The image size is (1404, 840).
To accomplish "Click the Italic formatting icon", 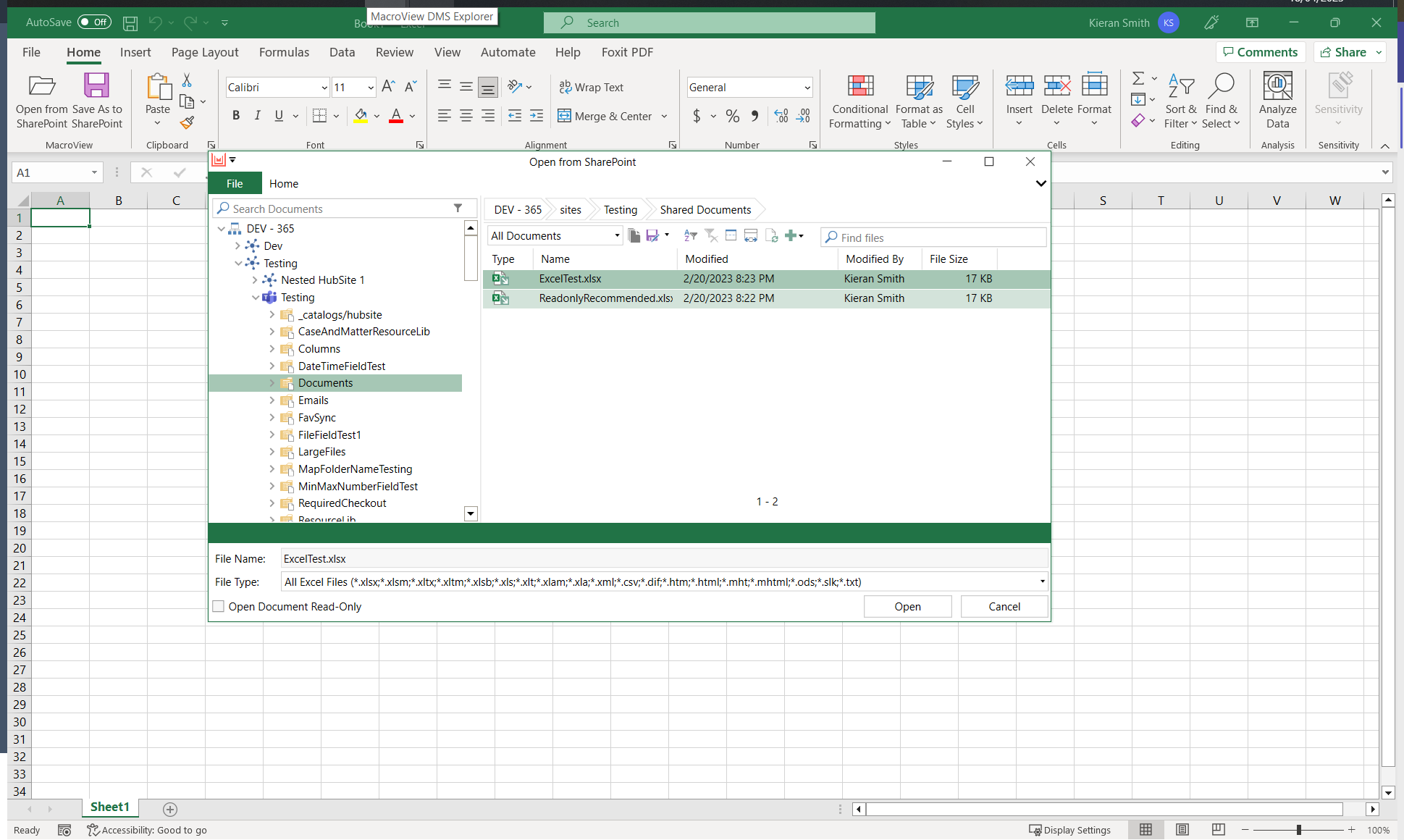I will [257, 116].
